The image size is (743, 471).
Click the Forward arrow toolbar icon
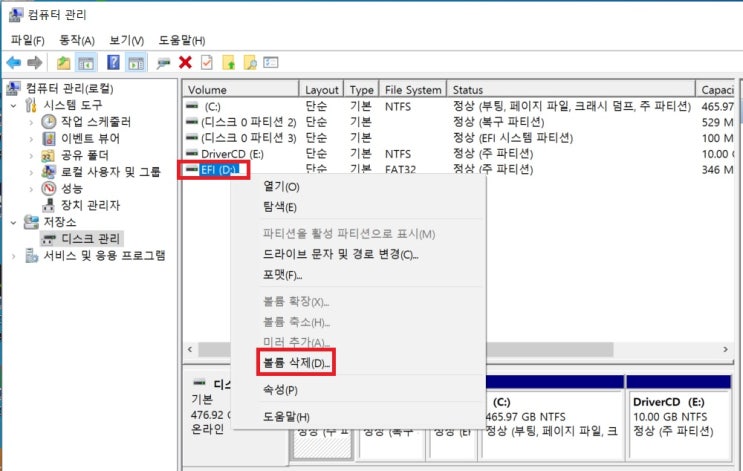tap(35, 62)
